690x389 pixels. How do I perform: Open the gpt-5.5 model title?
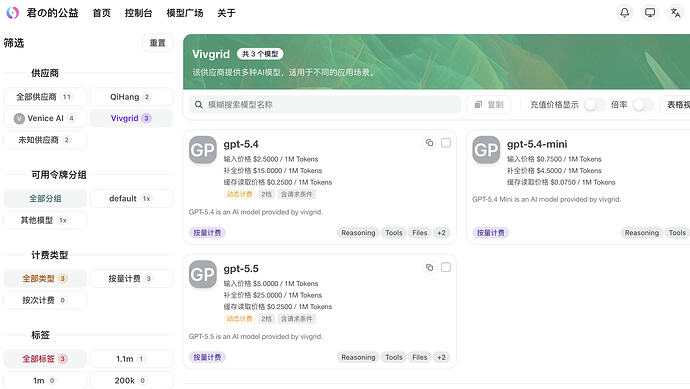click(x=241, y=269)
